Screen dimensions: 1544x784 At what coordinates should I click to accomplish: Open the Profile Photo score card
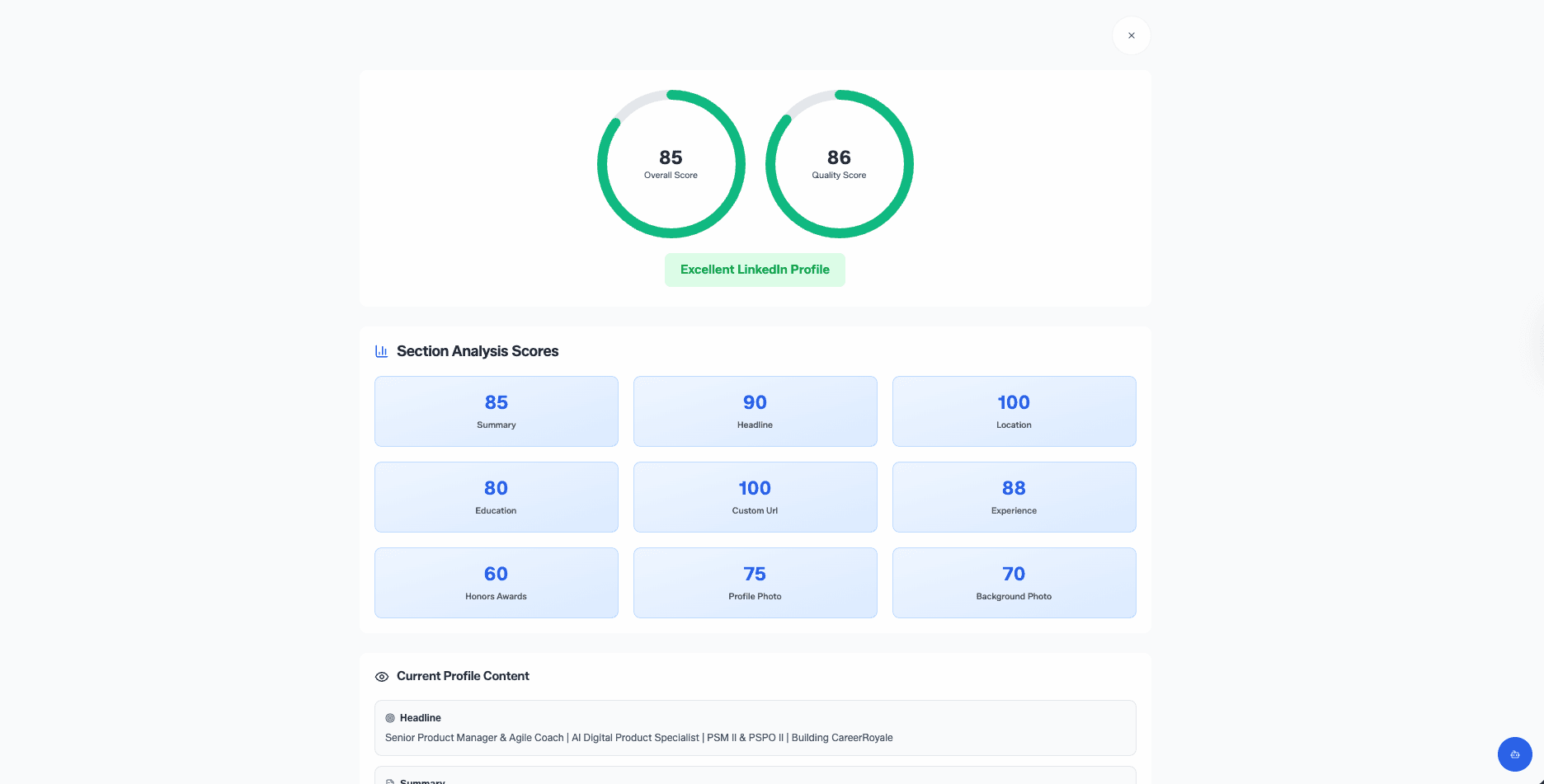[755, 583]
